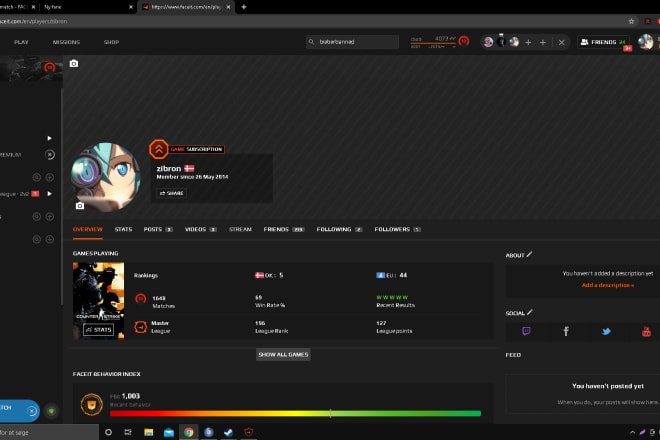
Task: Open the Mail app from the taskbar
Action: [x=169, y=432]
